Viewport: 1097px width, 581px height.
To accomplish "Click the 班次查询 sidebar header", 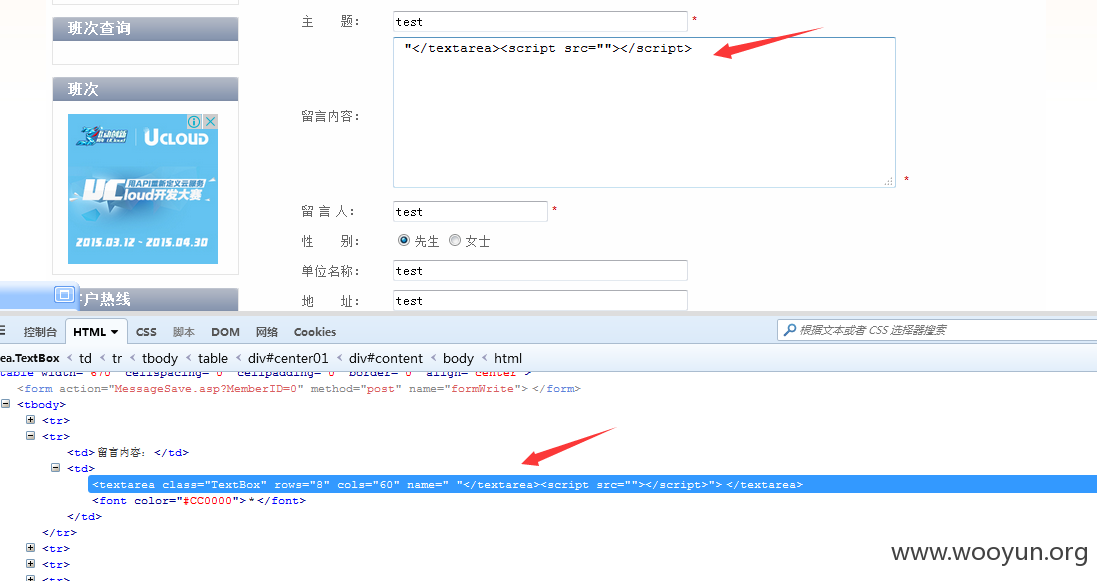I will 146,29.
